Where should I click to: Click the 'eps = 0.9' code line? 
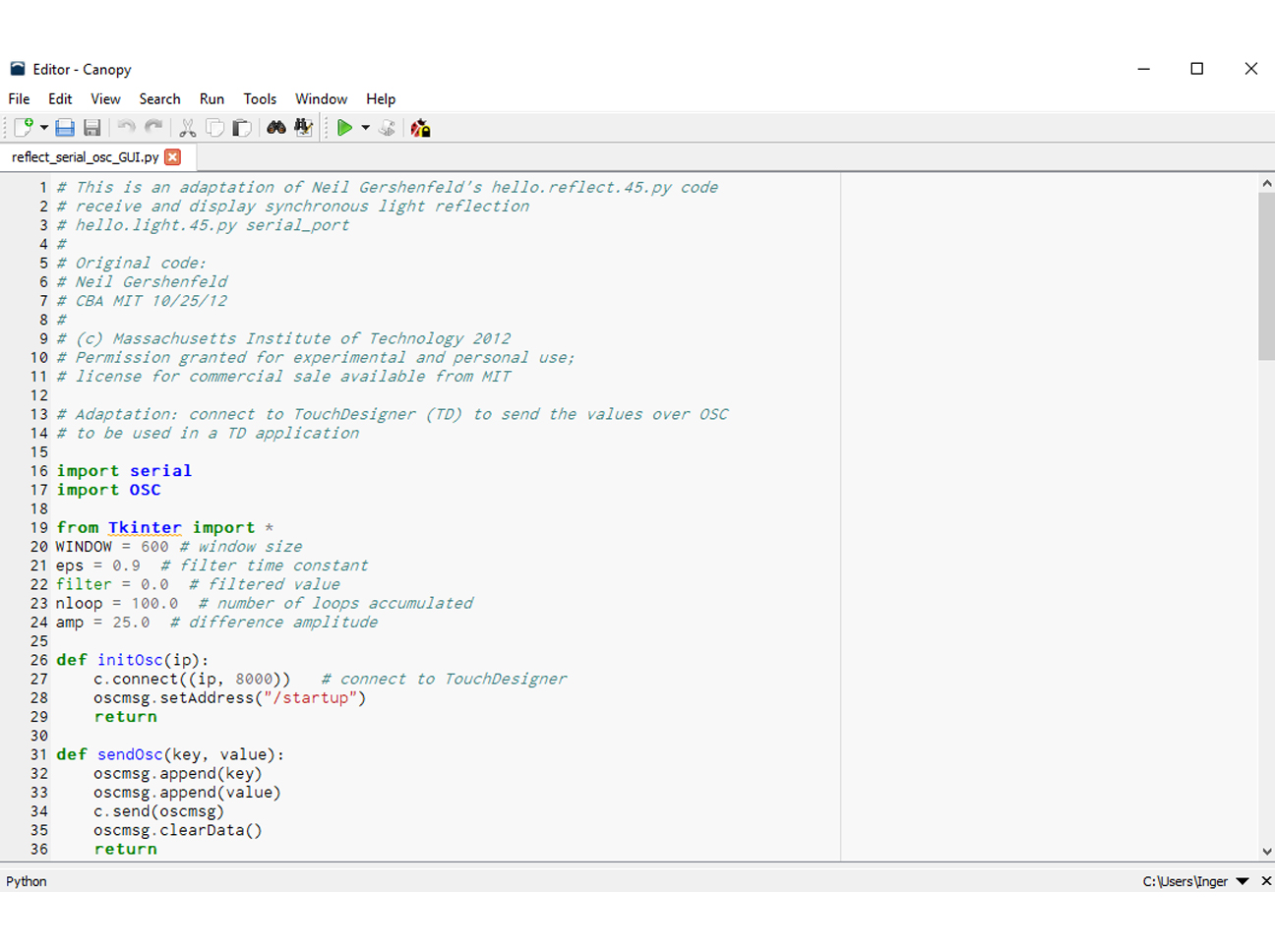98,565
